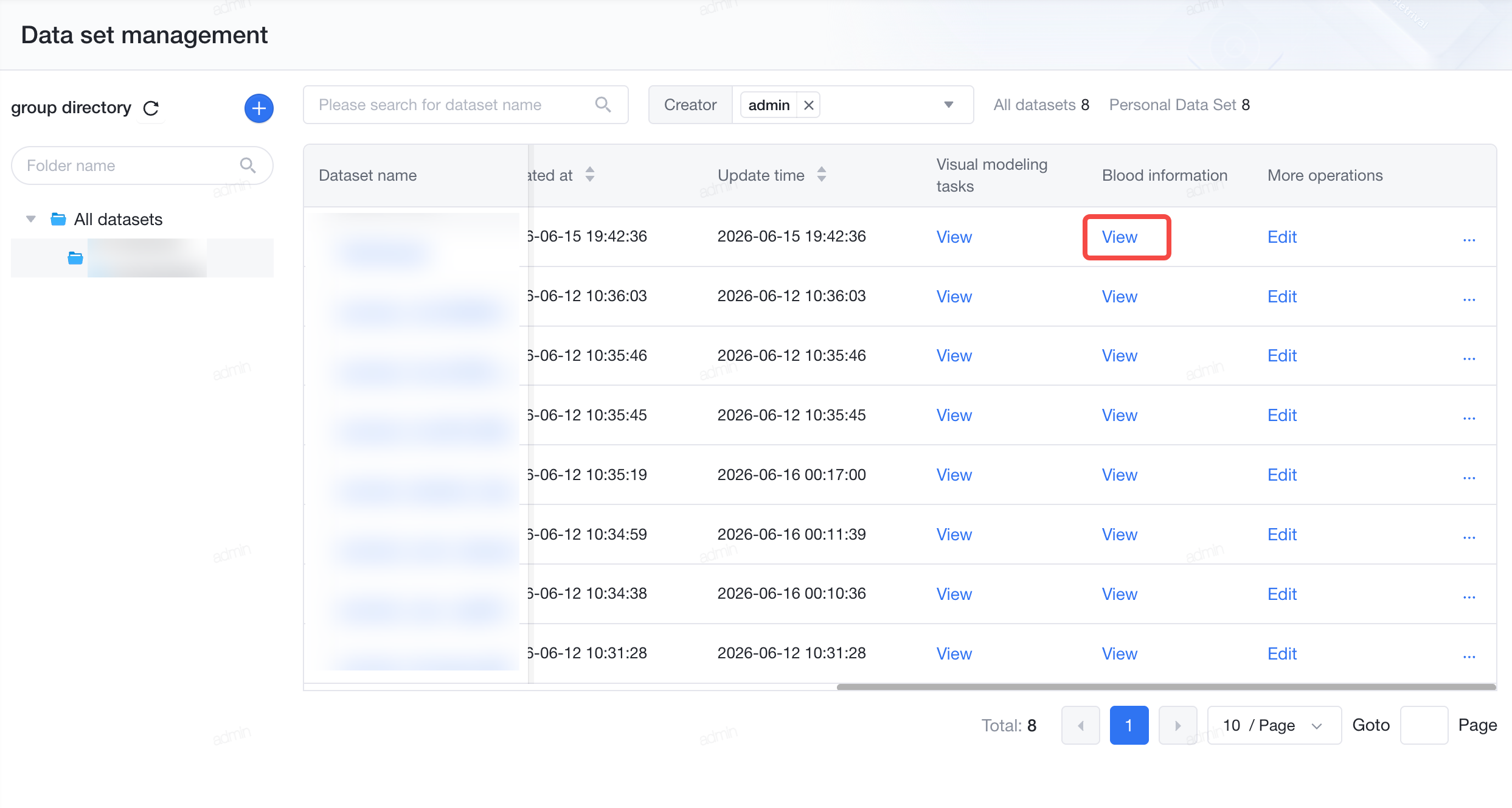The width and height of the screenshot is (1512, 808).
Task: Refresh the group directory
Action: [x=151, y=108]
